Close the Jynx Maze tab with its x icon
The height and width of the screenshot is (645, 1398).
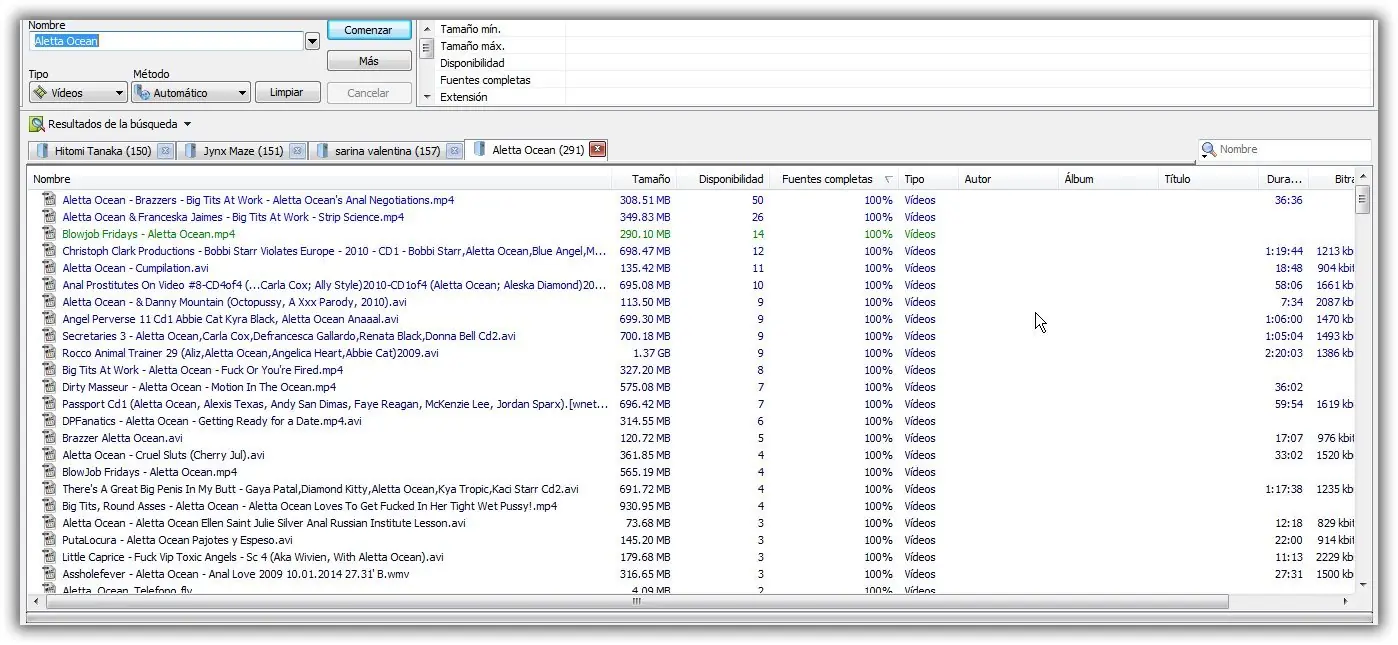[297, 151]
